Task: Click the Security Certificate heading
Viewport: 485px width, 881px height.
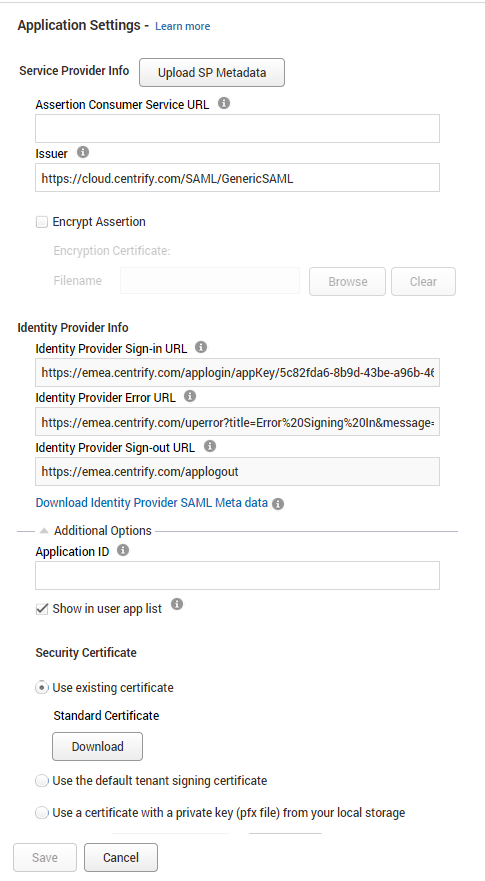Action: pos(86,652)
